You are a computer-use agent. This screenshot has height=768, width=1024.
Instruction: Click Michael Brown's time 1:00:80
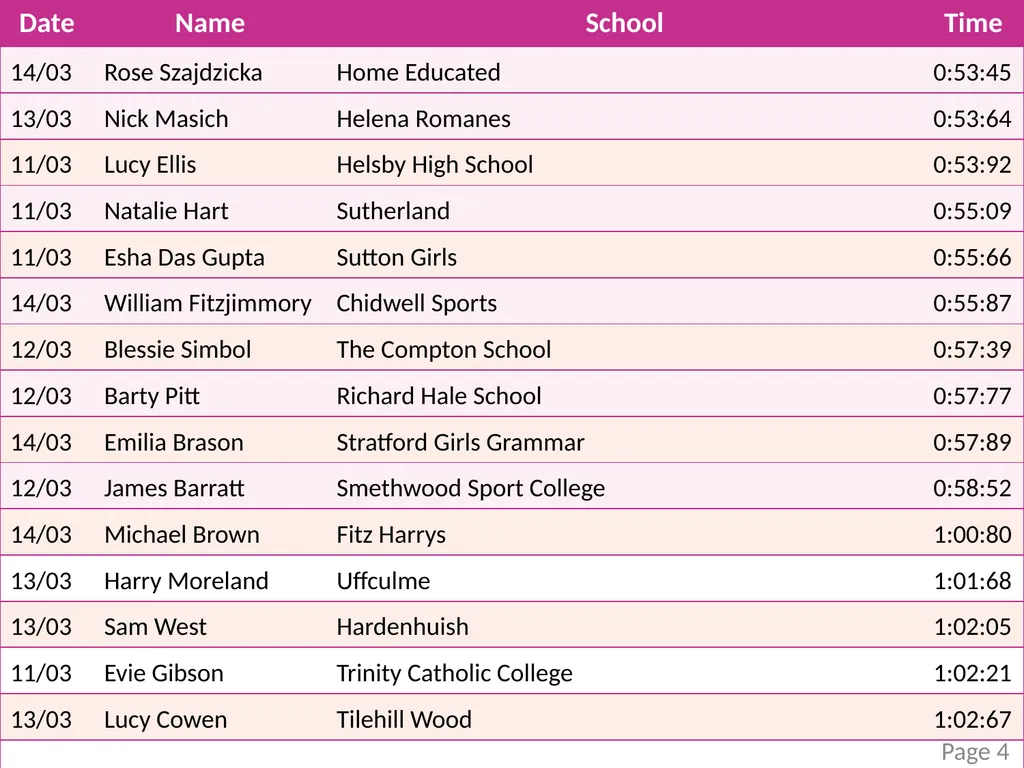[972, 535]
